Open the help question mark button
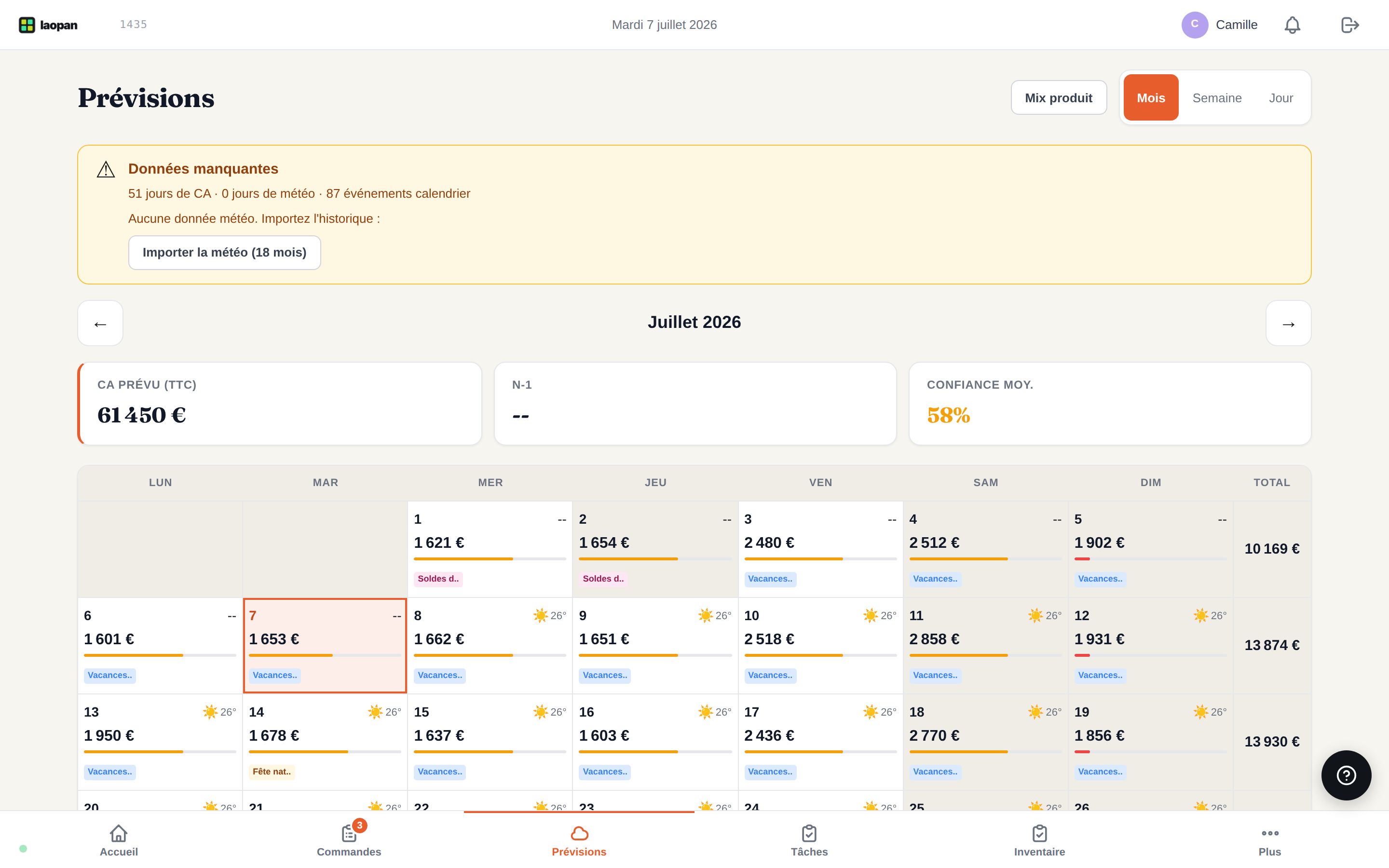Image resolution: width=1389 pixels, height=868 pixels. coord(1346,775)
